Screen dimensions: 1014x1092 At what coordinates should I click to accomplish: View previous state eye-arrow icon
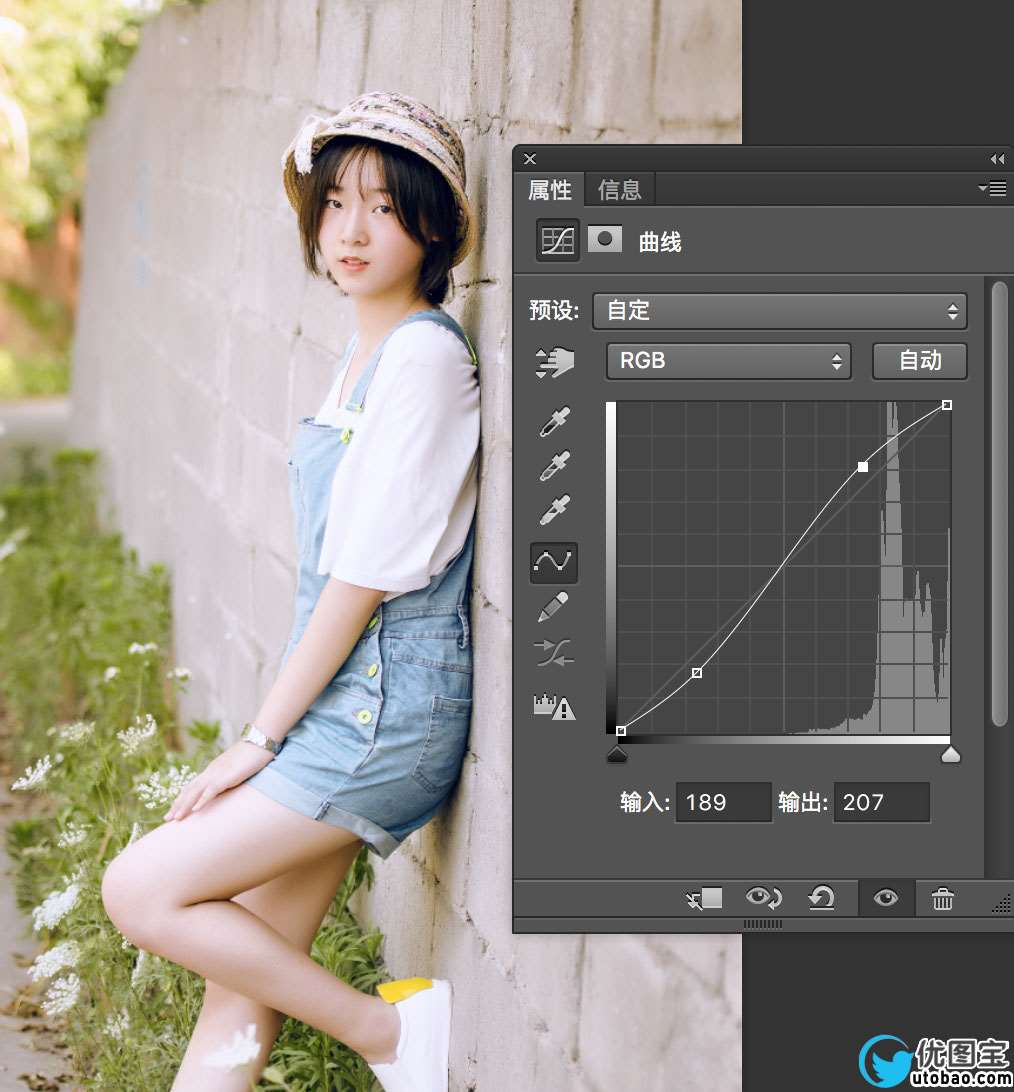pyautogui.click(x=764, y=898)
